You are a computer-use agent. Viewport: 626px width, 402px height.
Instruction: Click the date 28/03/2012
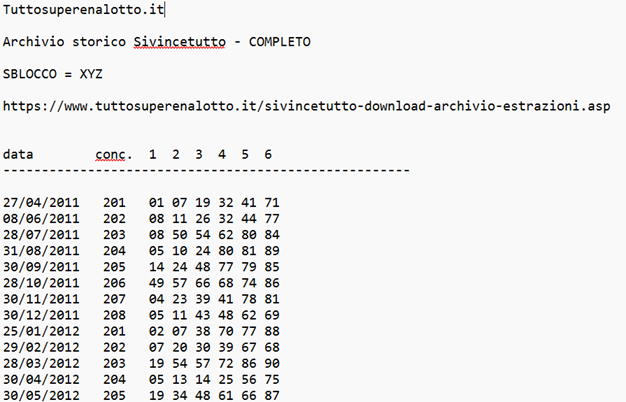(x=41, y=362)
